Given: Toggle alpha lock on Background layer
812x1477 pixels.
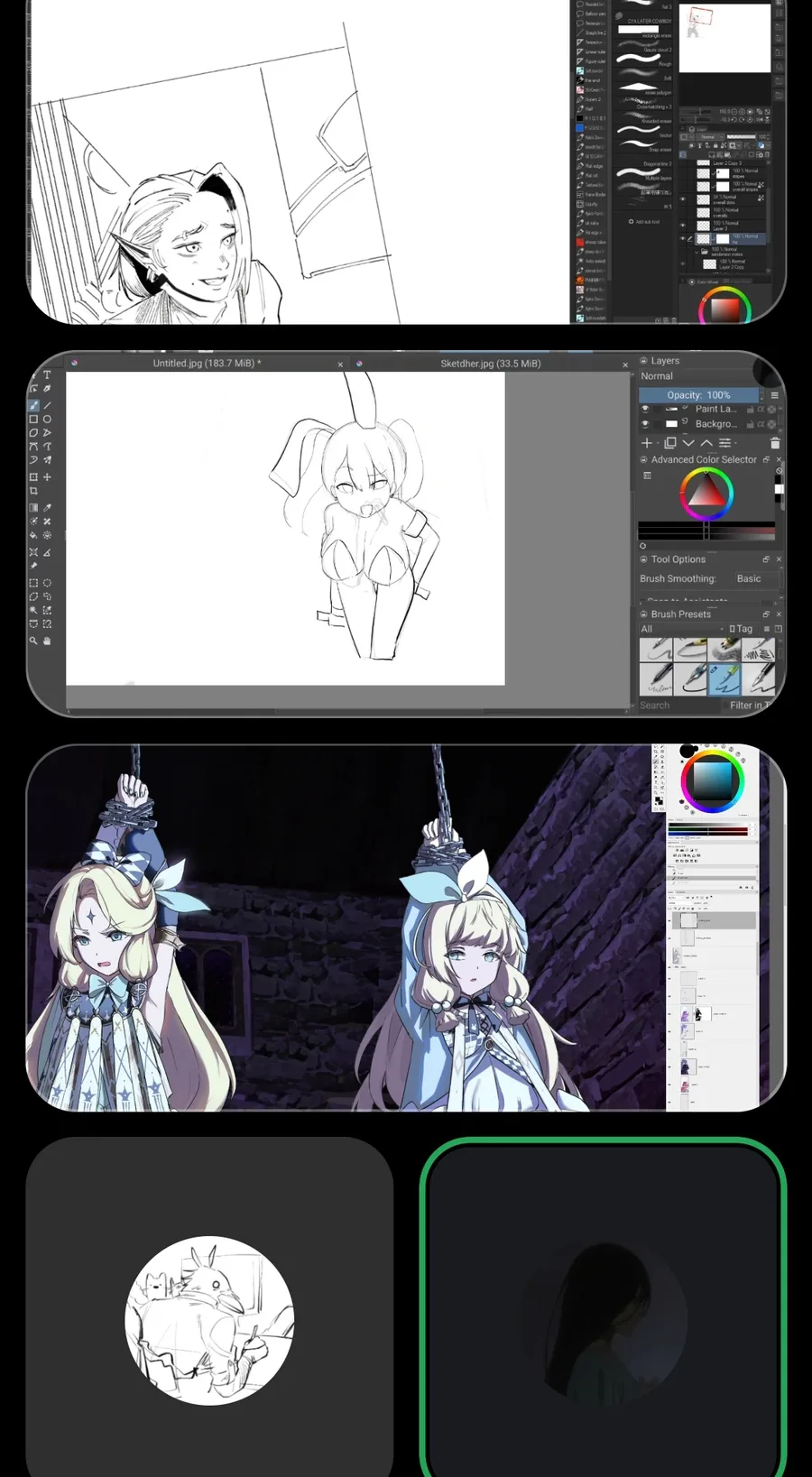Looking at the screenshot, I should click(x=761, y=423).
